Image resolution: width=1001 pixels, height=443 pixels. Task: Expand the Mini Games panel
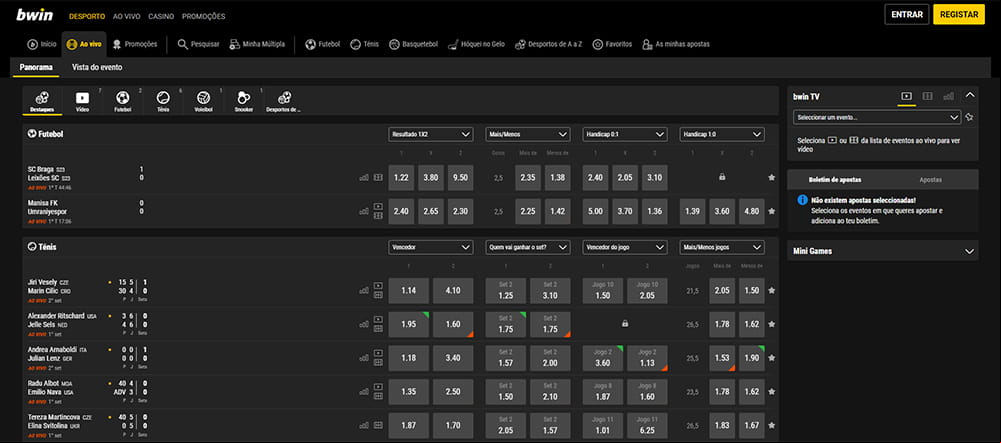(970, 252)
